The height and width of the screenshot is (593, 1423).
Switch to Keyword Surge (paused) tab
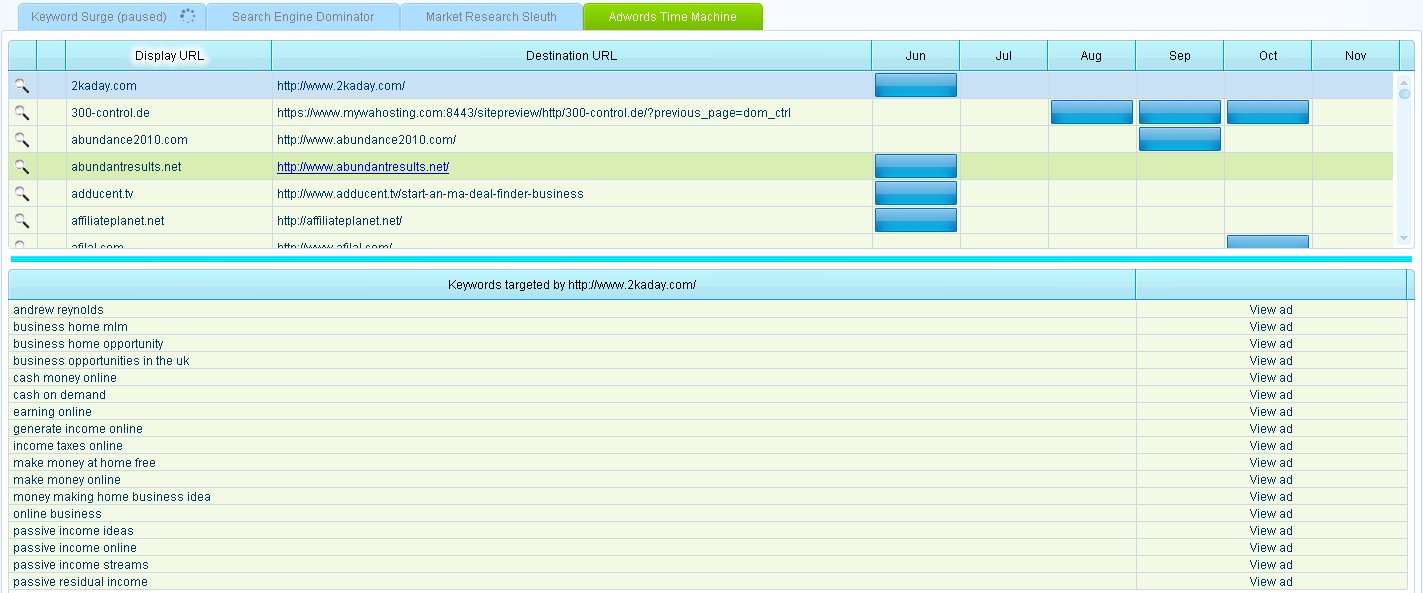[x=98, y=17]
